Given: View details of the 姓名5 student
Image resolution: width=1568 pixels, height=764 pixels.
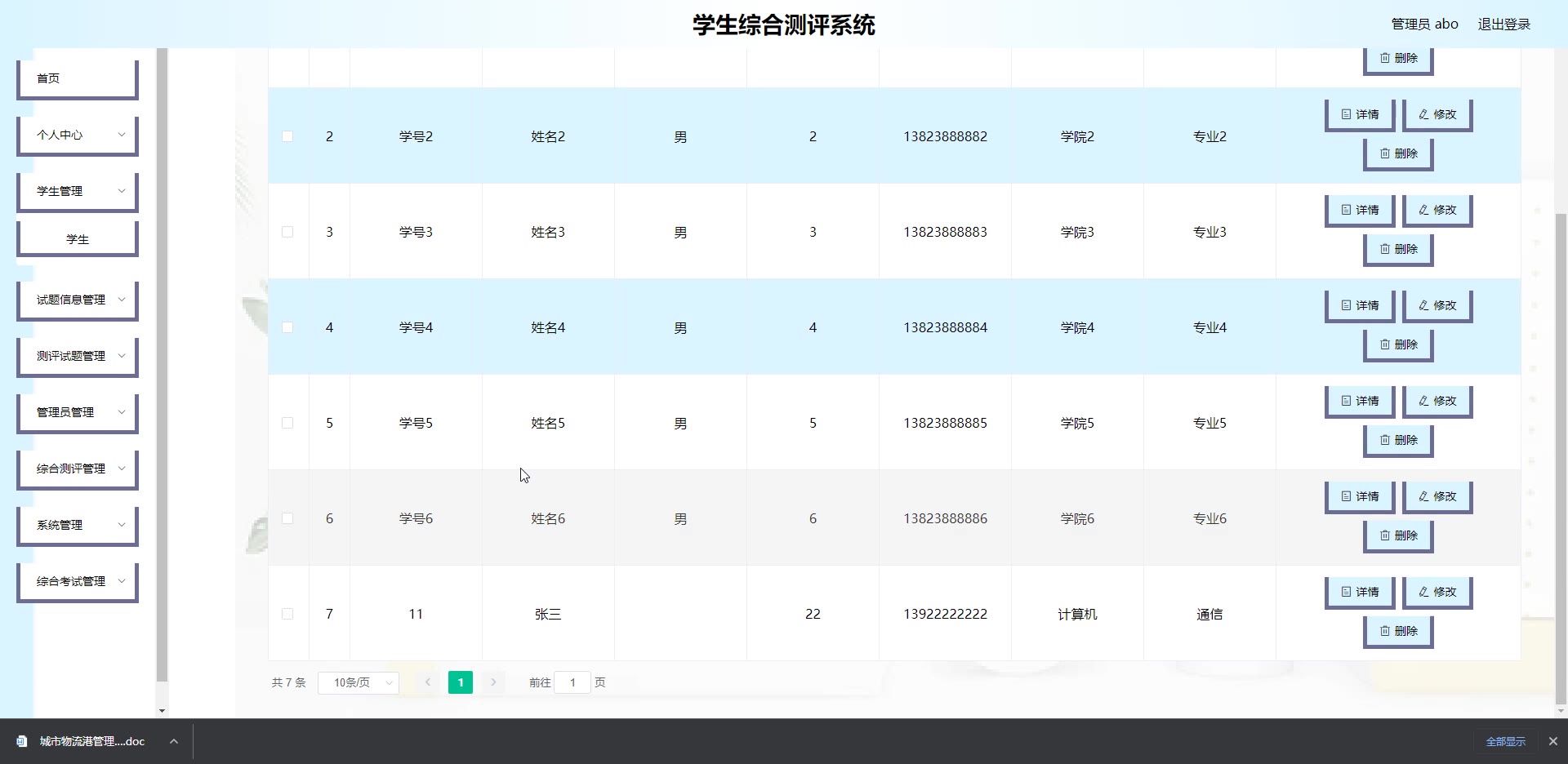Looking at the screenshot, I should tap(1360, 402).
